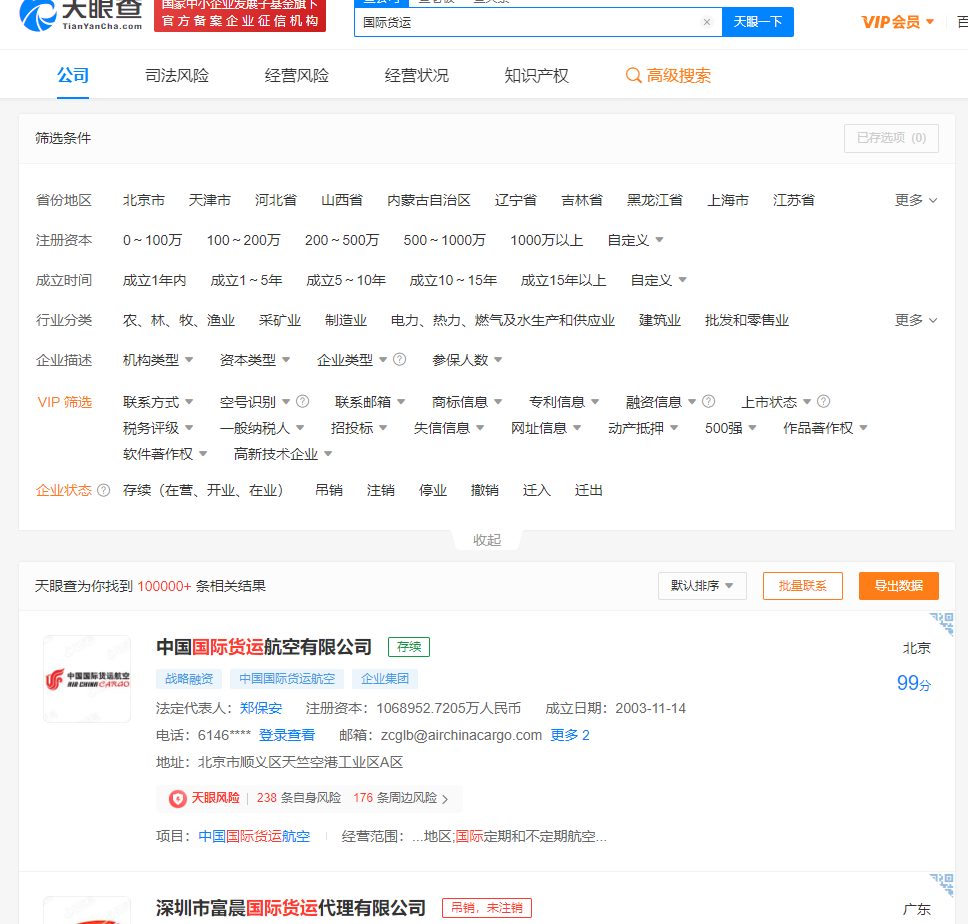This screenshot has height=924, width=968.
Task: Open the 资本类型 dropdown
Action: [255, 360]
